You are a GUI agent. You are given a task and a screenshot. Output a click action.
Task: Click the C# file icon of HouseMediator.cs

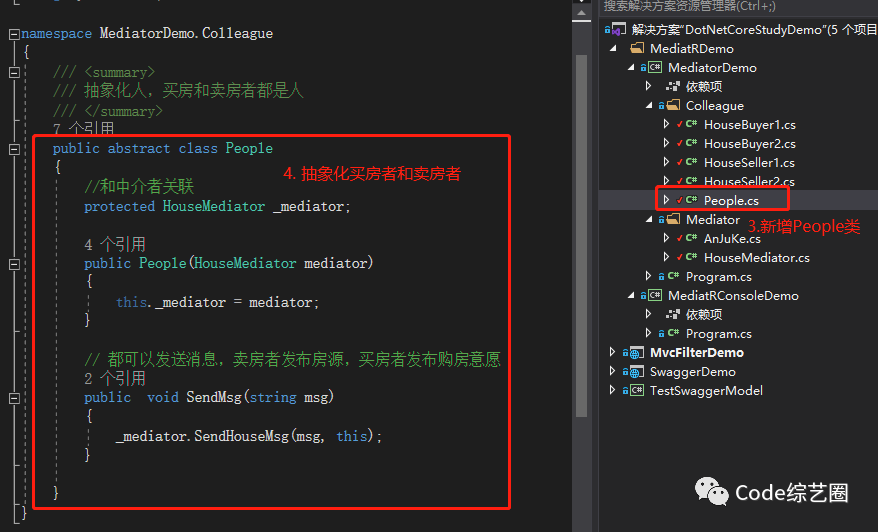pyautogui.click(x=691, y=257)
